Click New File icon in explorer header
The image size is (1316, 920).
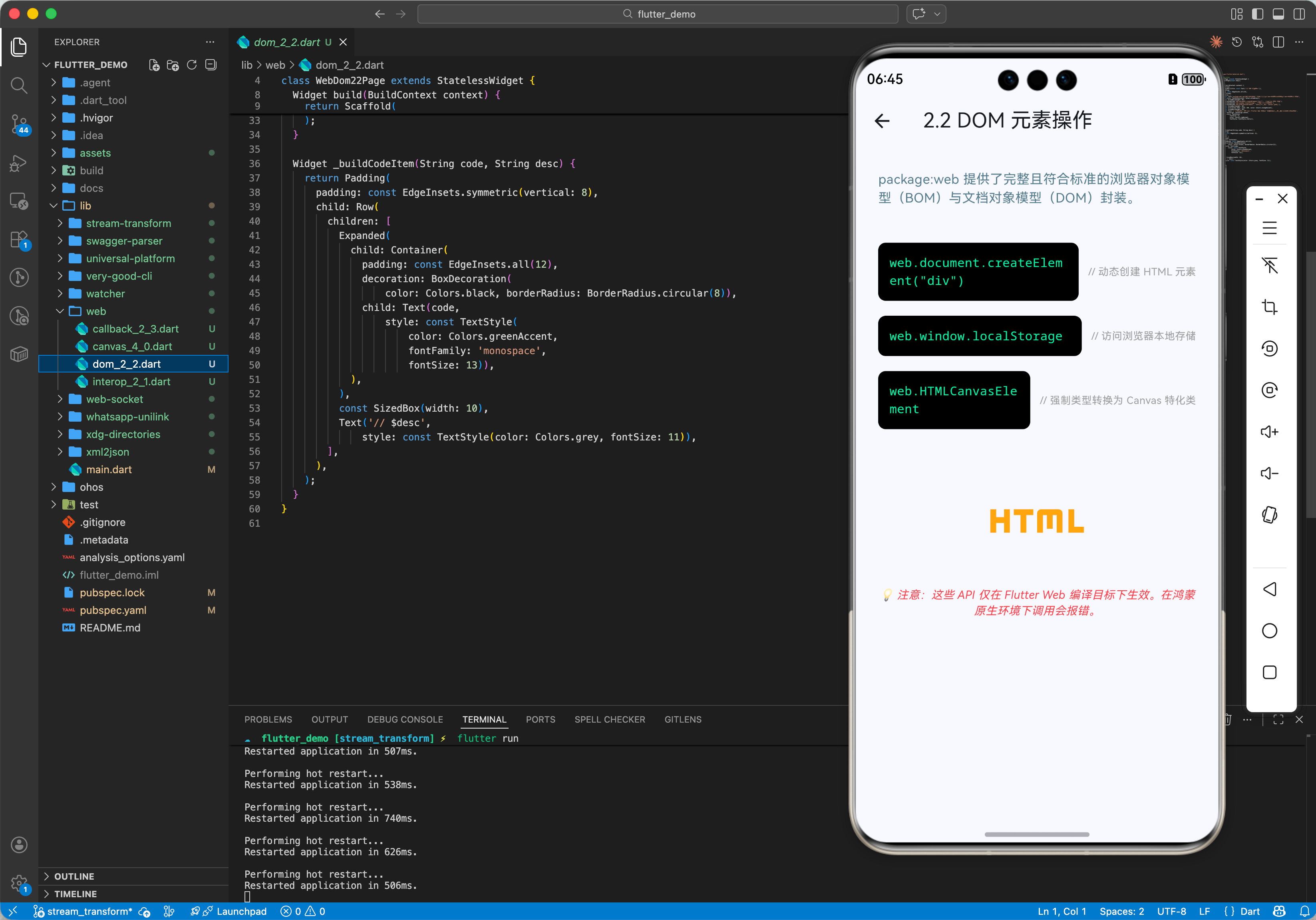point(153,65)
